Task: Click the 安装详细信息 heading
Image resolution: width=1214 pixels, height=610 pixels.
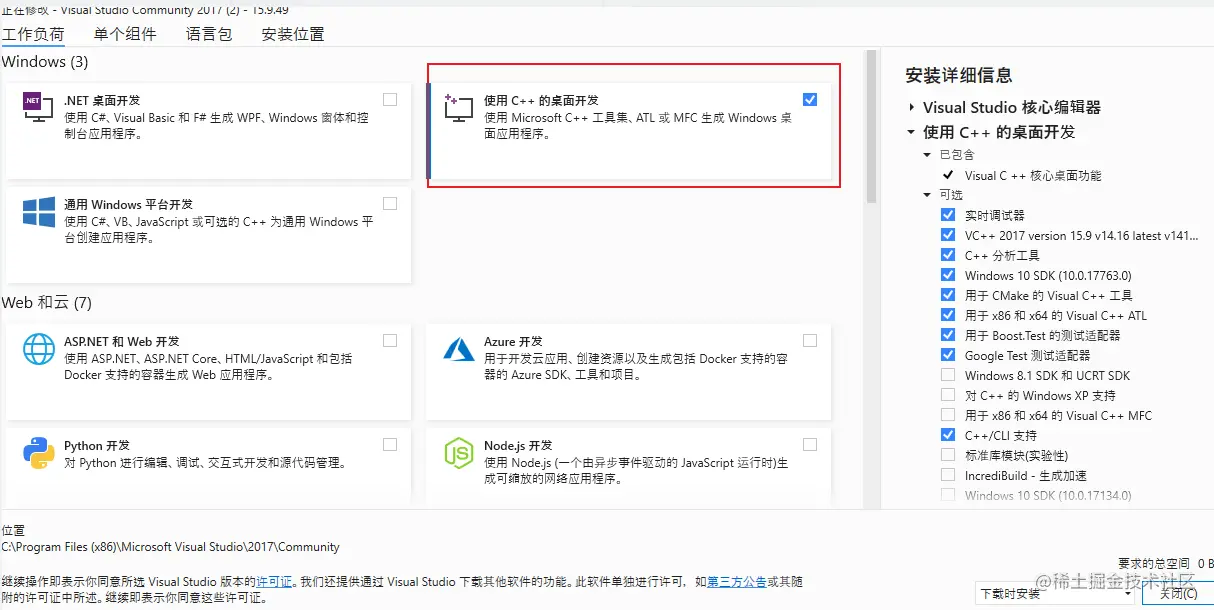Action: click(959, 75)
